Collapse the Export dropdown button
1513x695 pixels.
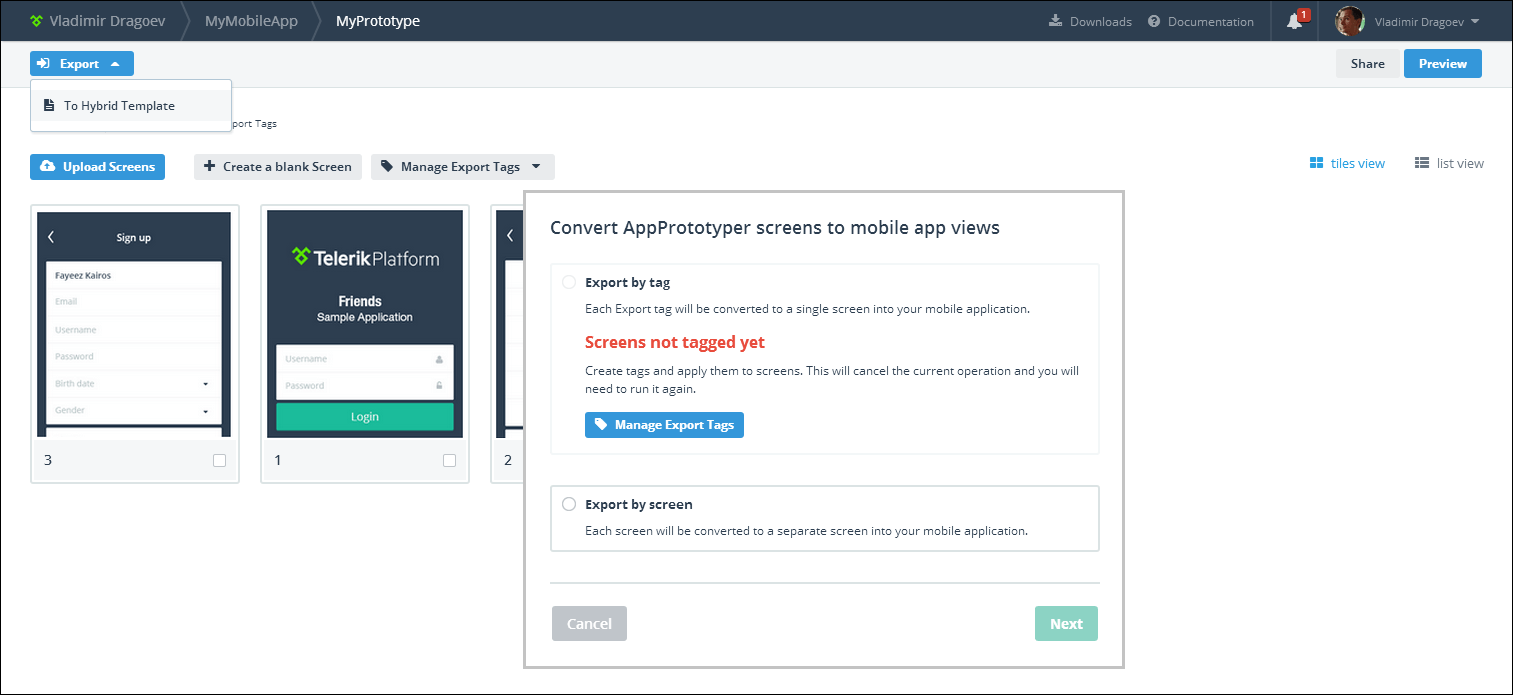coord(81,64)
